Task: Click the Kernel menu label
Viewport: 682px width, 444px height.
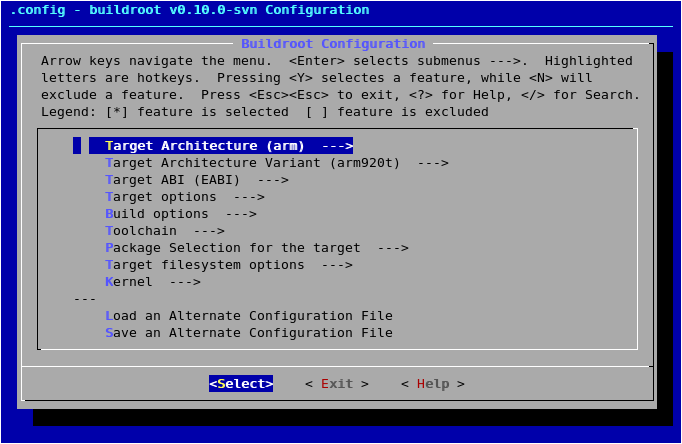Action: pyautogui.click(x=128, y=282)
